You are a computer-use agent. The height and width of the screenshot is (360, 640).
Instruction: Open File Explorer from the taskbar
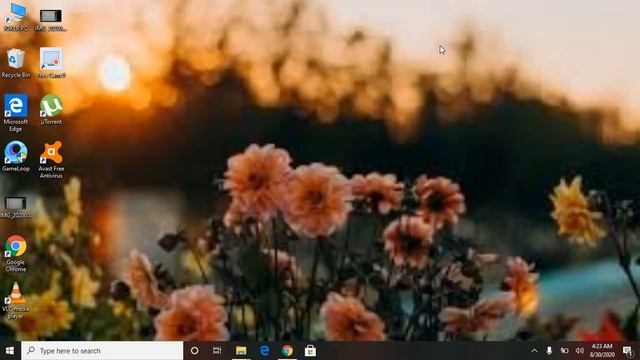(x=241, y=351)
